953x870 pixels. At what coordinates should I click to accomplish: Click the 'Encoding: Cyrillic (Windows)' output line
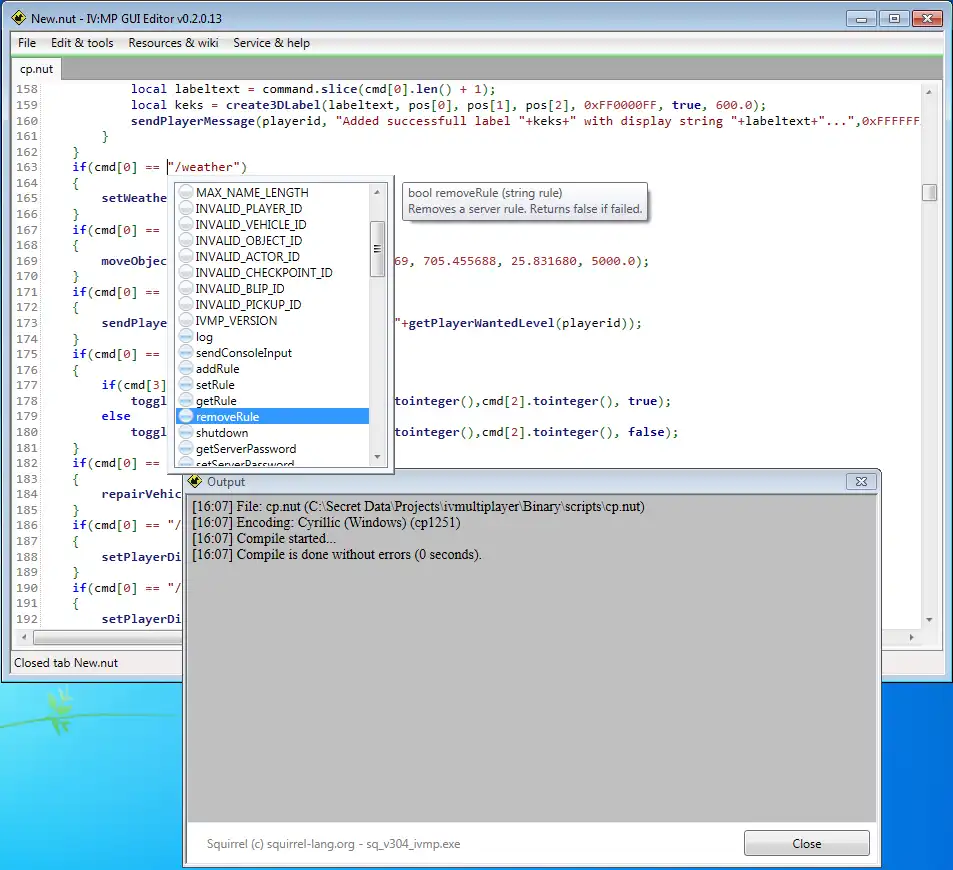[x=326, y=522]
